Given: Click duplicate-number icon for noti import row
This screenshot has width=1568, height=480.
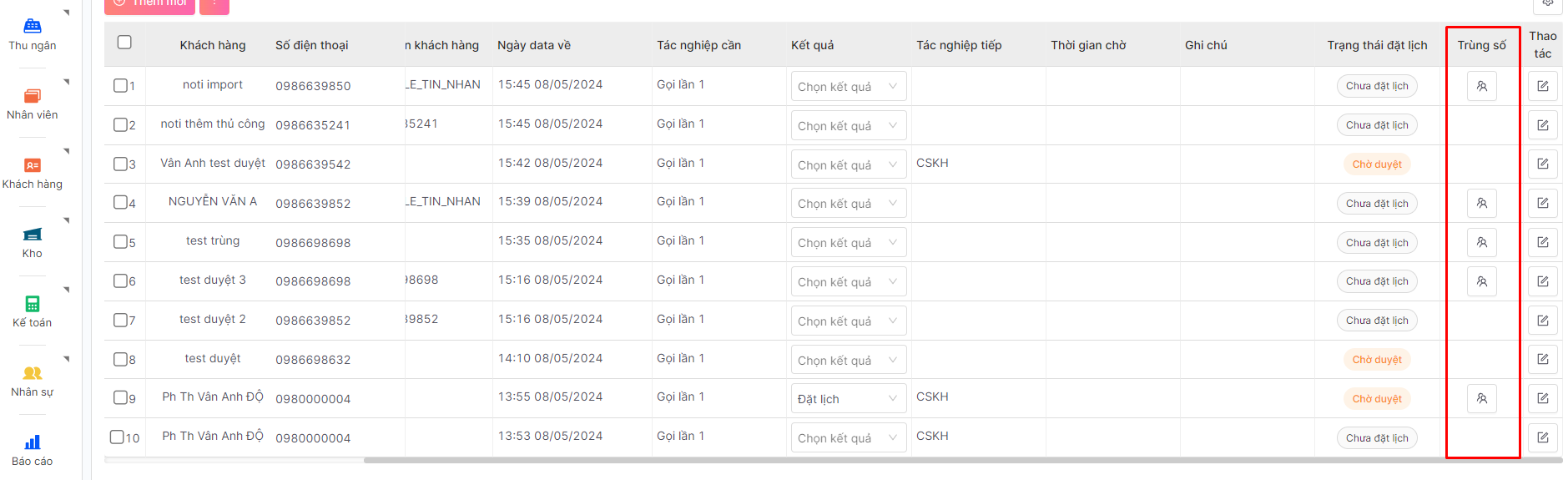Looking at the screenshot, I should pyautogui.click(x=1481, y=86).
